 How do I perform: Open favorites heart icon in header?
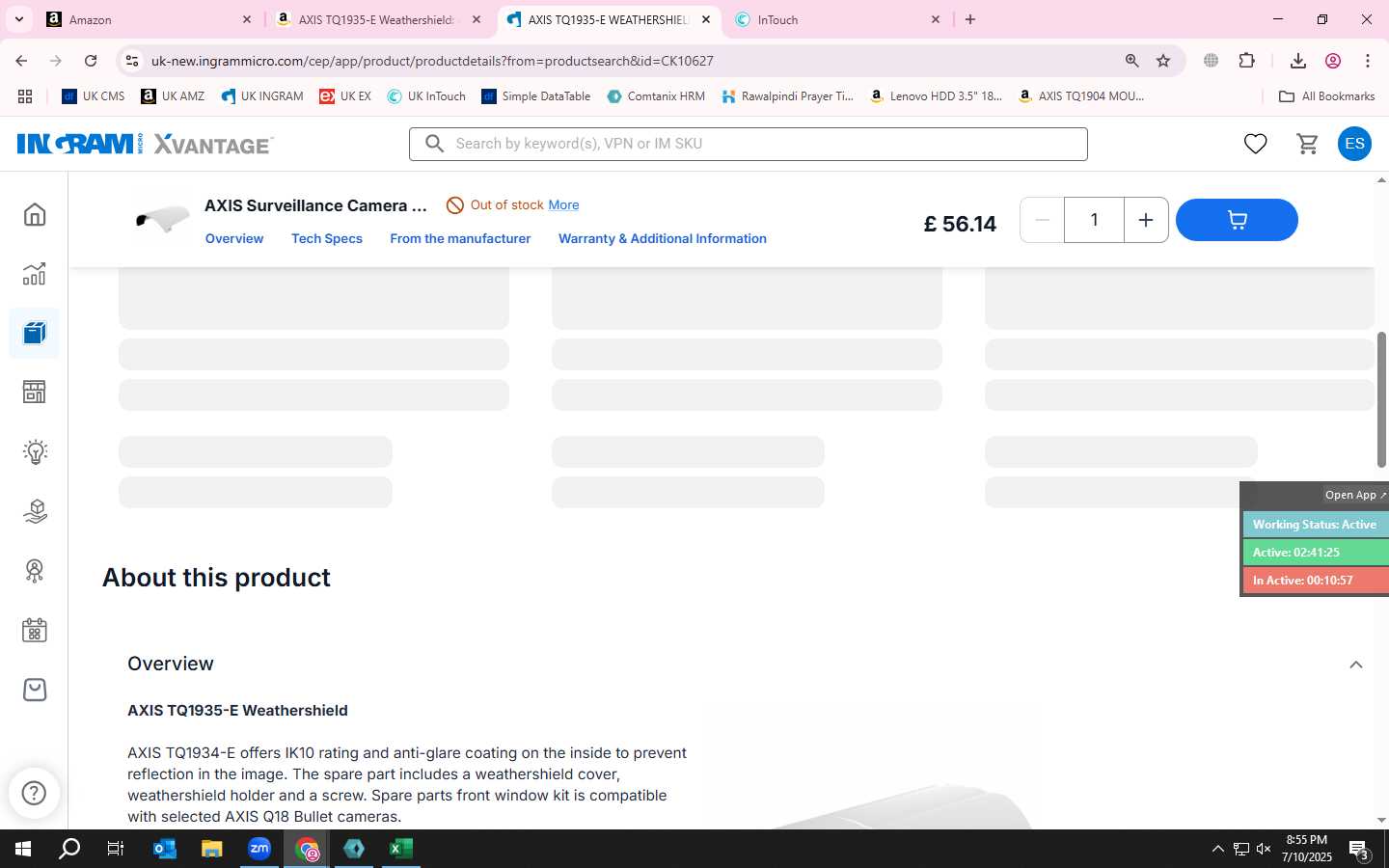(1255, 144)
